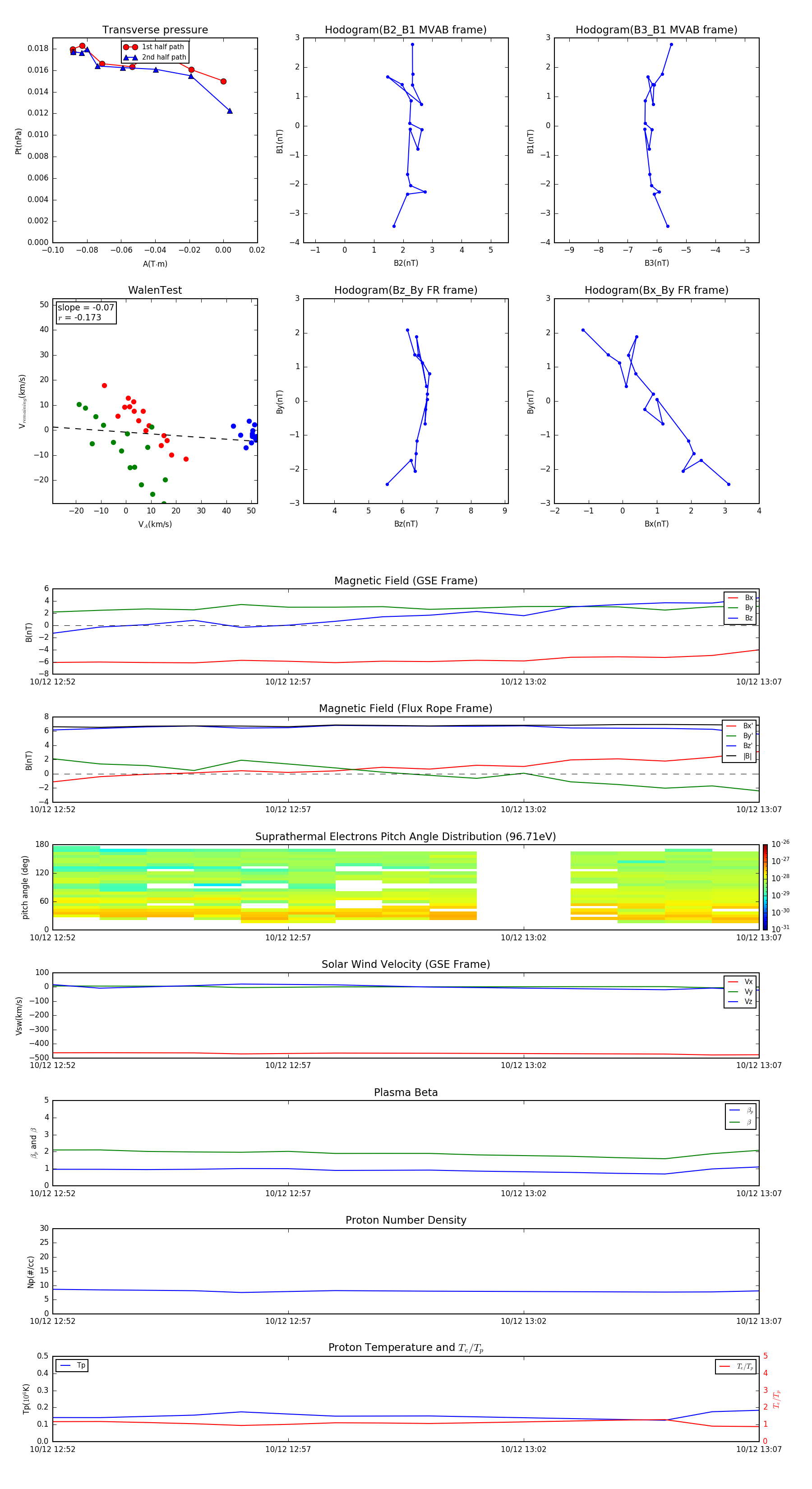Click the 'VA(km/s)' x-axis label
Viewport: 812px width, 1489px height.
[155, 525]
